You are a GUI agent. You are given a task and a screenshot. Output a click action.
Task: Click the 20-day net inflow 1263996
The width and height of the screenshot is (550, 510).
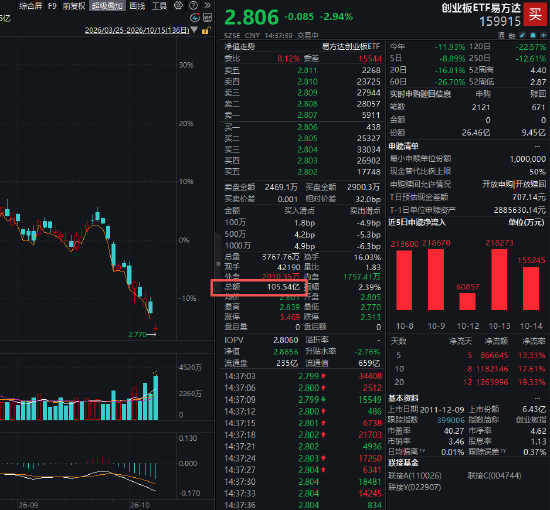[x=493, y=382]
